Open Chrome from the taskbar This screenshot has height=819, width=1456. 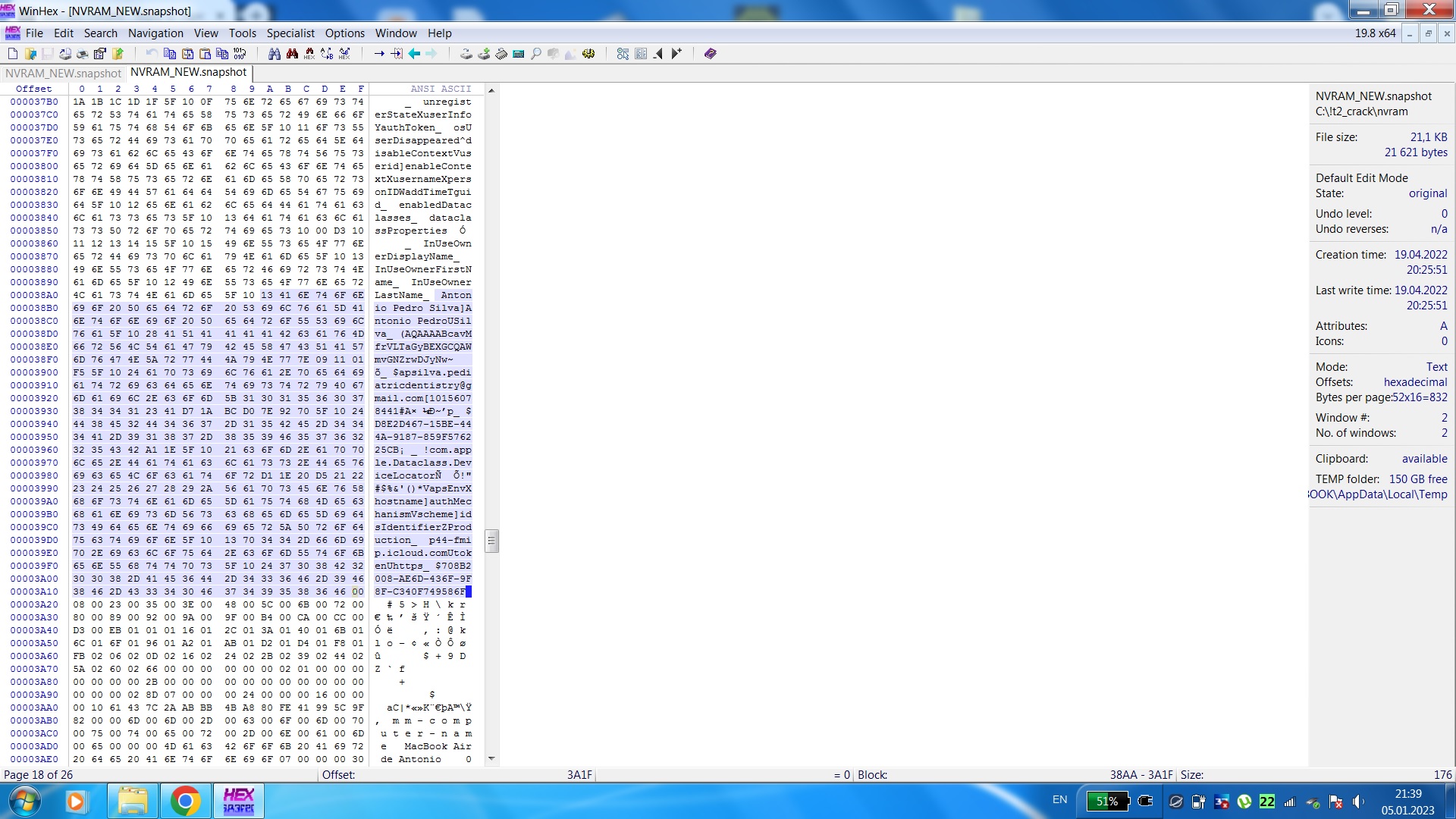(185, 801)
